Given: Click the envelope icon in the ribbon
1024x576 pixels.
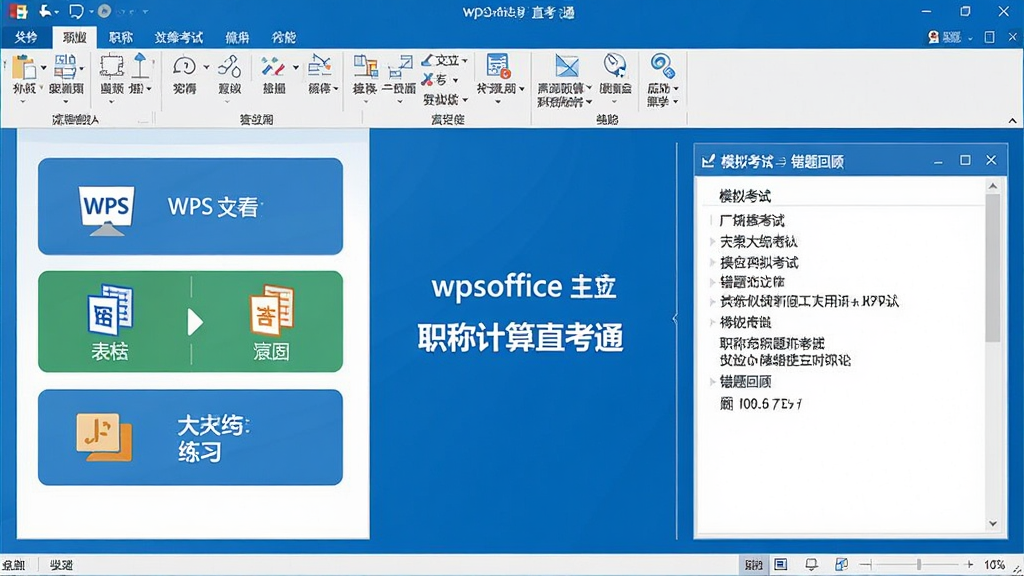Looking at the screenshot, I should 566,67.
